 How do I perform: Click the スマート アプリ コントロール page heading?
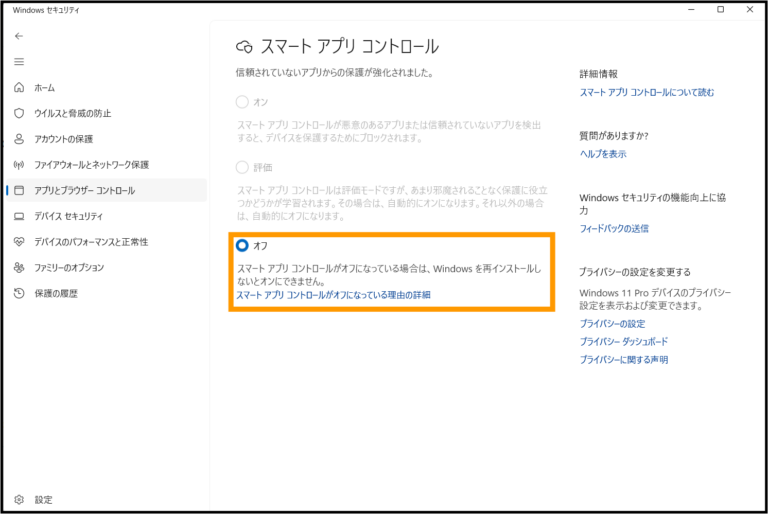(x=350, y=47)
